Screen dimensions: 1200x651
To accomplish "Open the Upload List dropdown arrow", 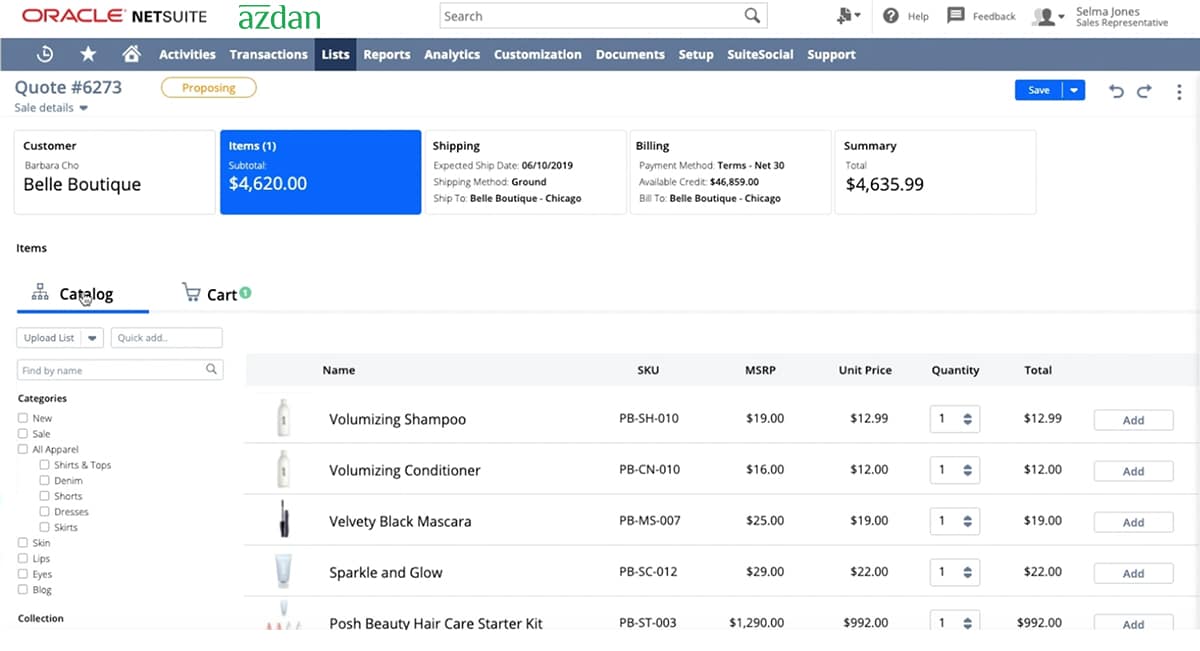I will 91,337.
